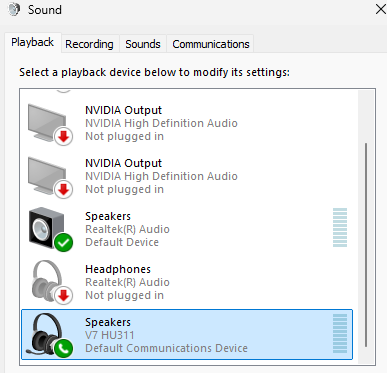Click the V7 HU311 headset icon
The width and height of the screenshot is (387, 373).
pos(47,334)
